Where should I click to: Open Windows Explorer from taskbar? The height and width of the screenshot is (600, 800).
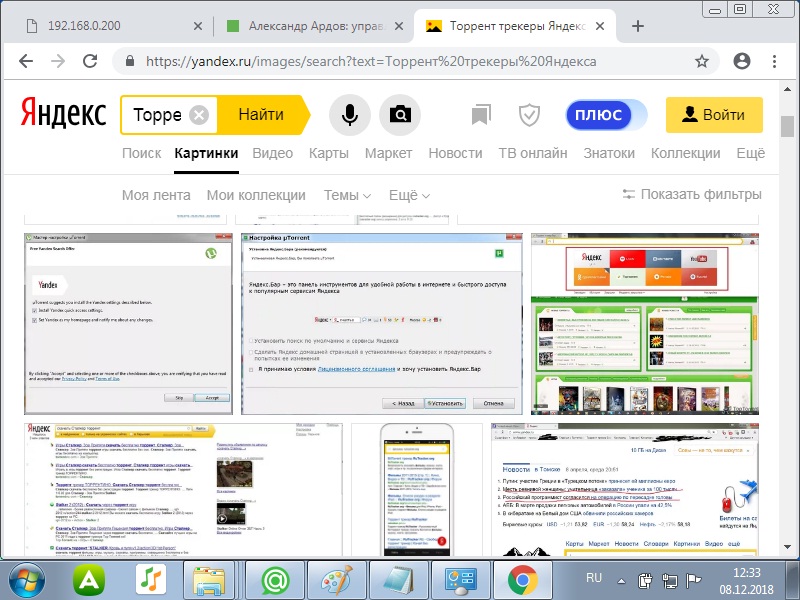tap(209, 580)
